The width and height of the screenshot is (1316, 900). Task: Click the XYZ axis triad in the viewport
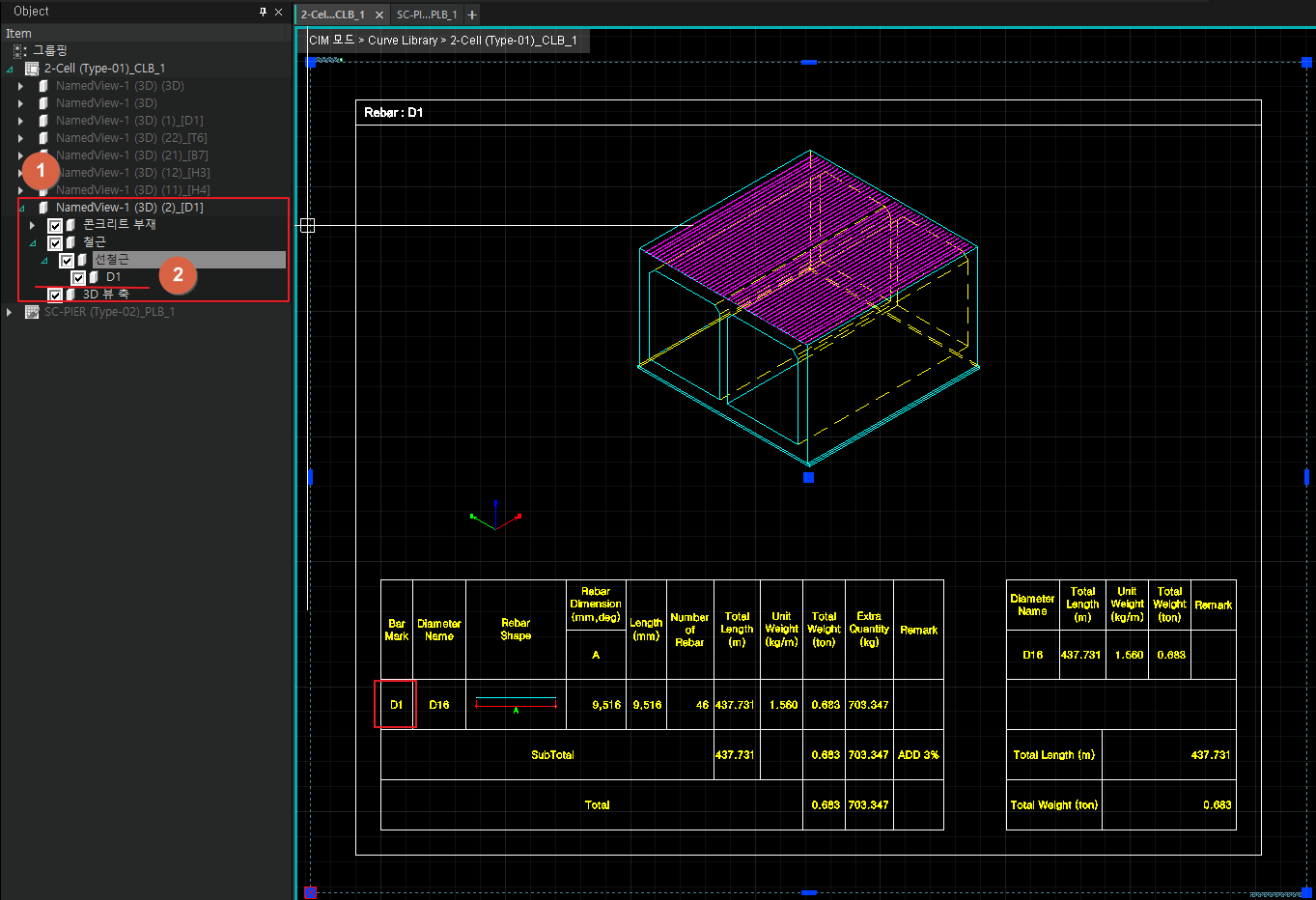pyautogui.click(x=495, y=517)
